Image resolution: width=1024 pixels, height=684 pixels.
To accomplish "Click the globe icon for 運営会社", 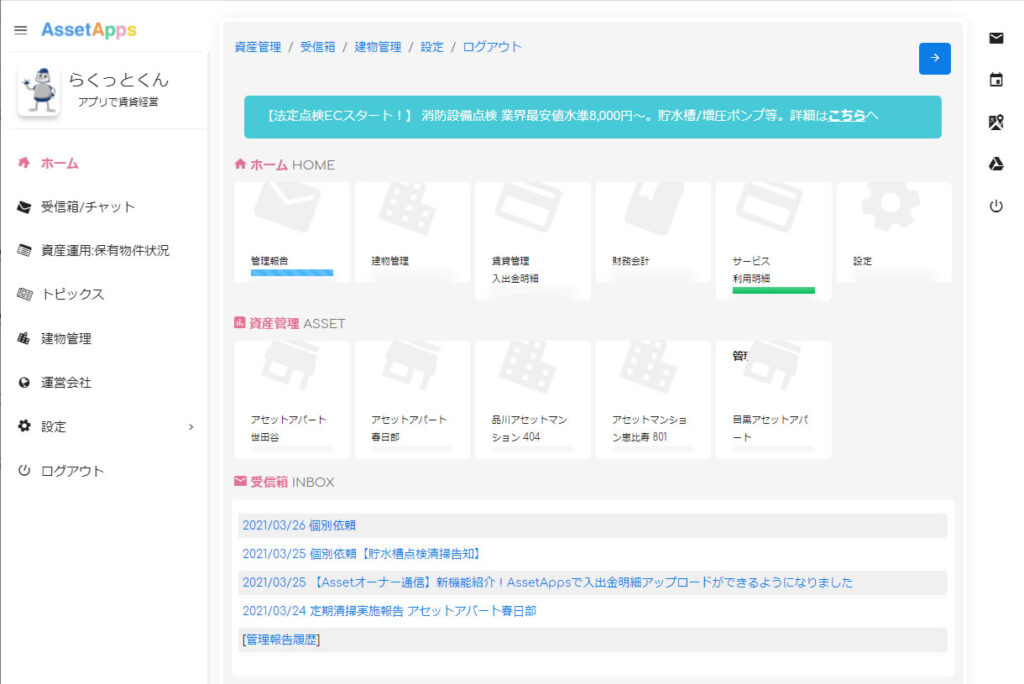I will point(24,383).
